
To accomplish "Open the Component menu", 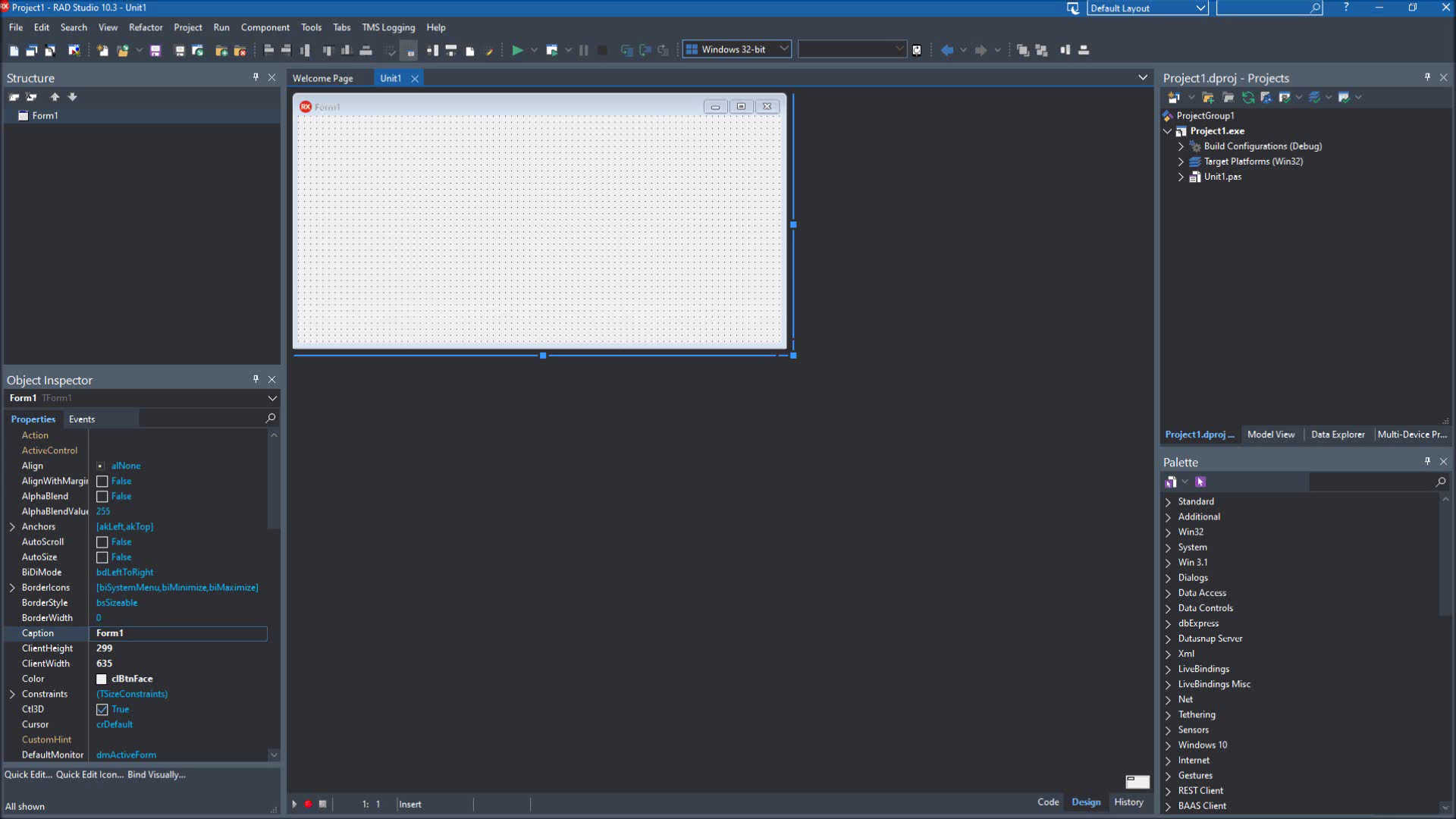I will 265,27.
